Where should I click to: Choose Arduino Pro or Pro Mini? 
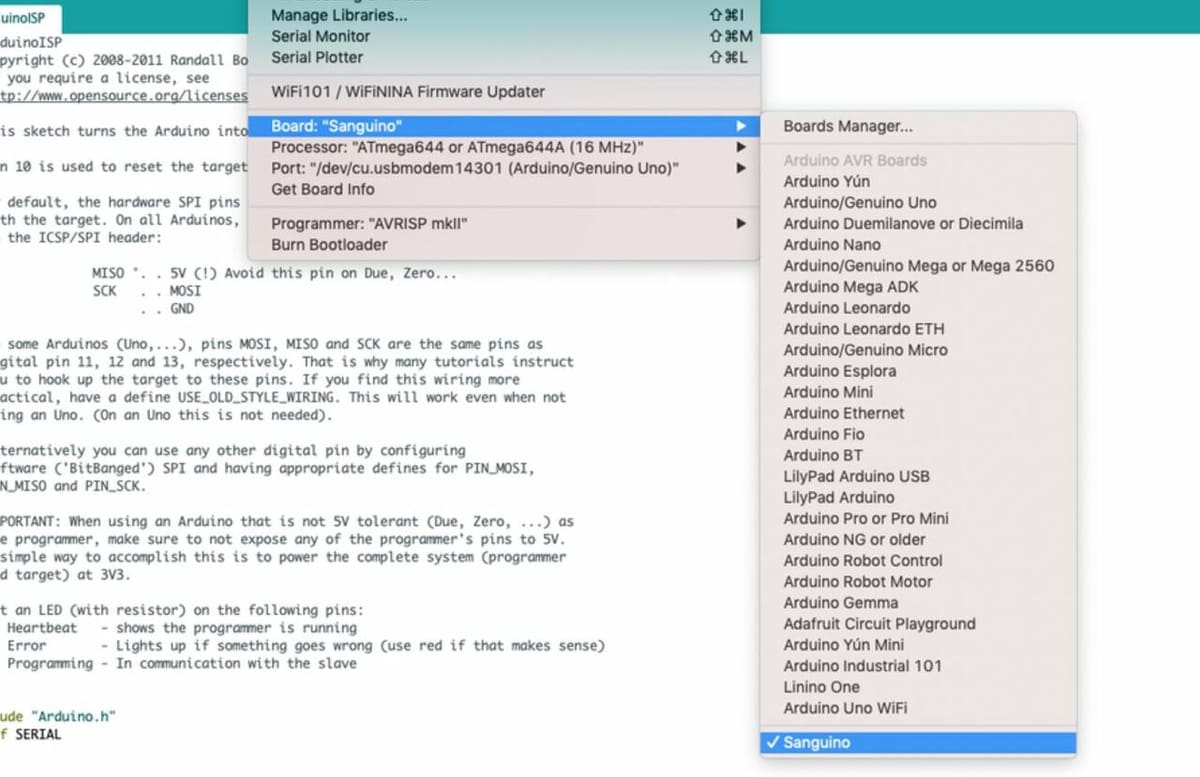click(x=918, y=517)
